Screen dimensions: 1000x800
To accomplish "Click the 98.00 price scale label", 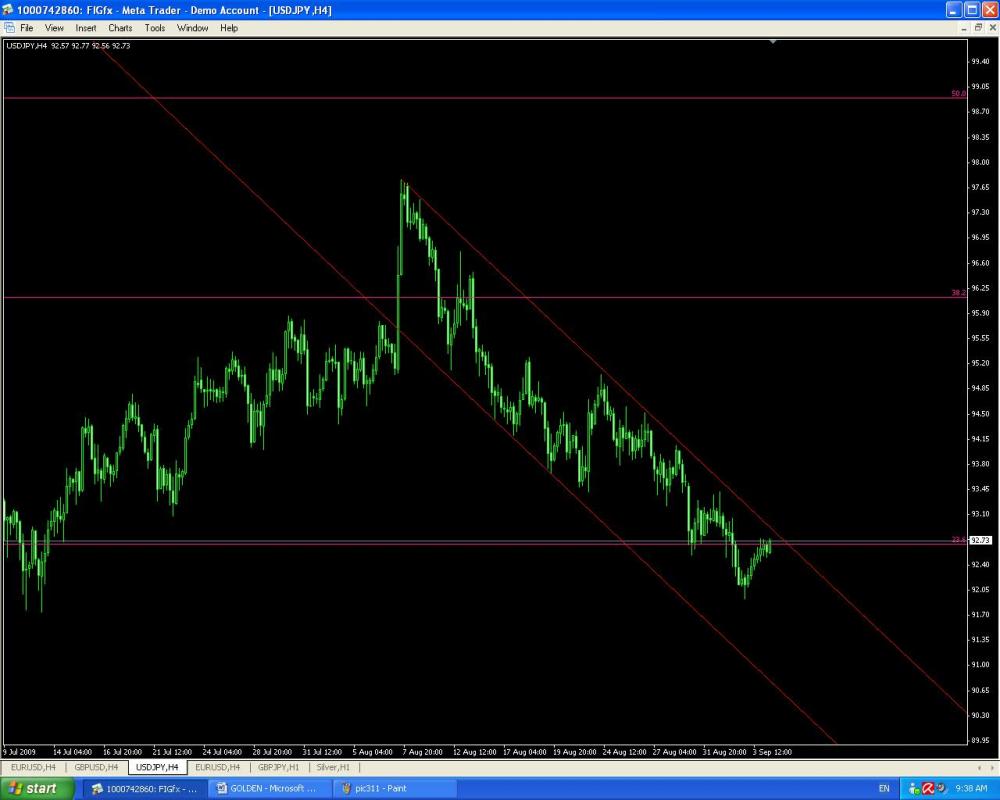I will point(980,162).
